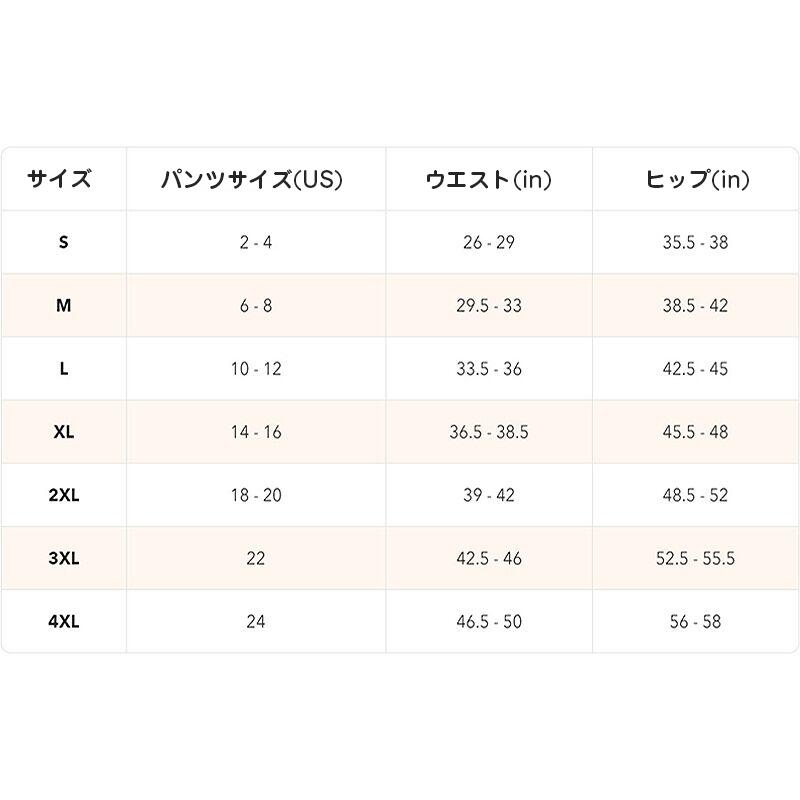Select the 2XL size row label
This screenshot has height=800, width=800.
point(63,495)
